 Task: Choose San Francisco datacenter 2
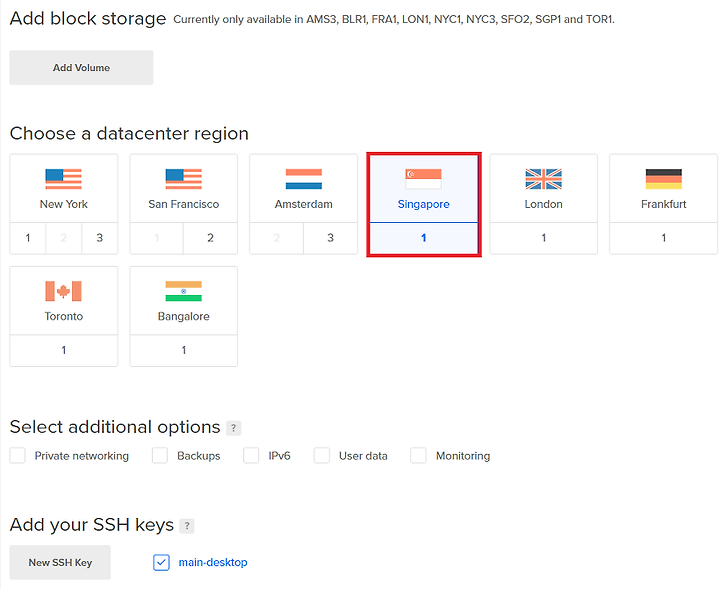(x=210, y=238)
